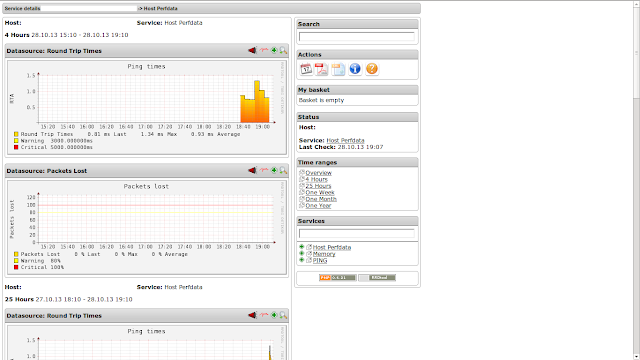
Task: Select the 25 Hours time range link
Action: pyautogui.click(x=318, y=186)
